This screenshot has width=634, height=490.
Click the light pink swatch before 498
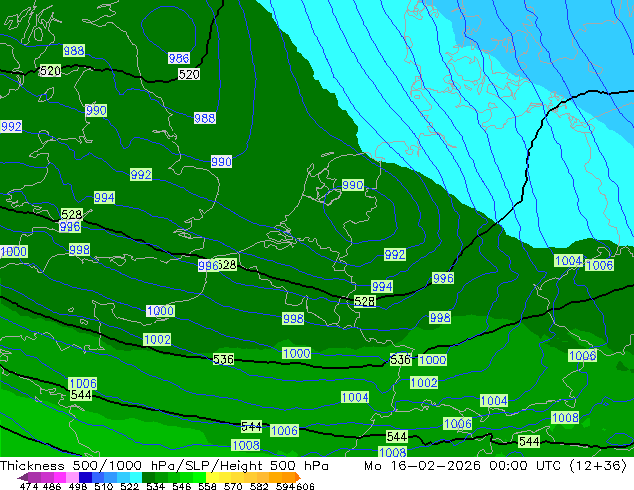pyautogui.click(x=72, y=478)
